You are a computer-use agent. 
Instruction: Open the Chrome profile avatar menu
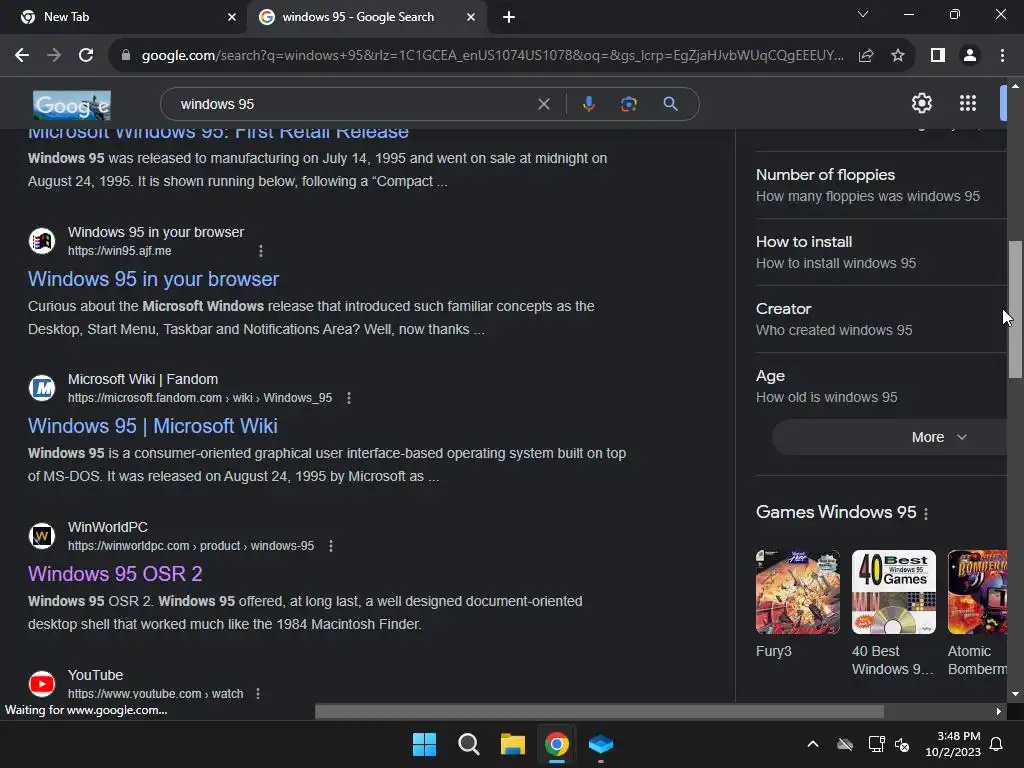pyautogui.click(x=970, y=56)
